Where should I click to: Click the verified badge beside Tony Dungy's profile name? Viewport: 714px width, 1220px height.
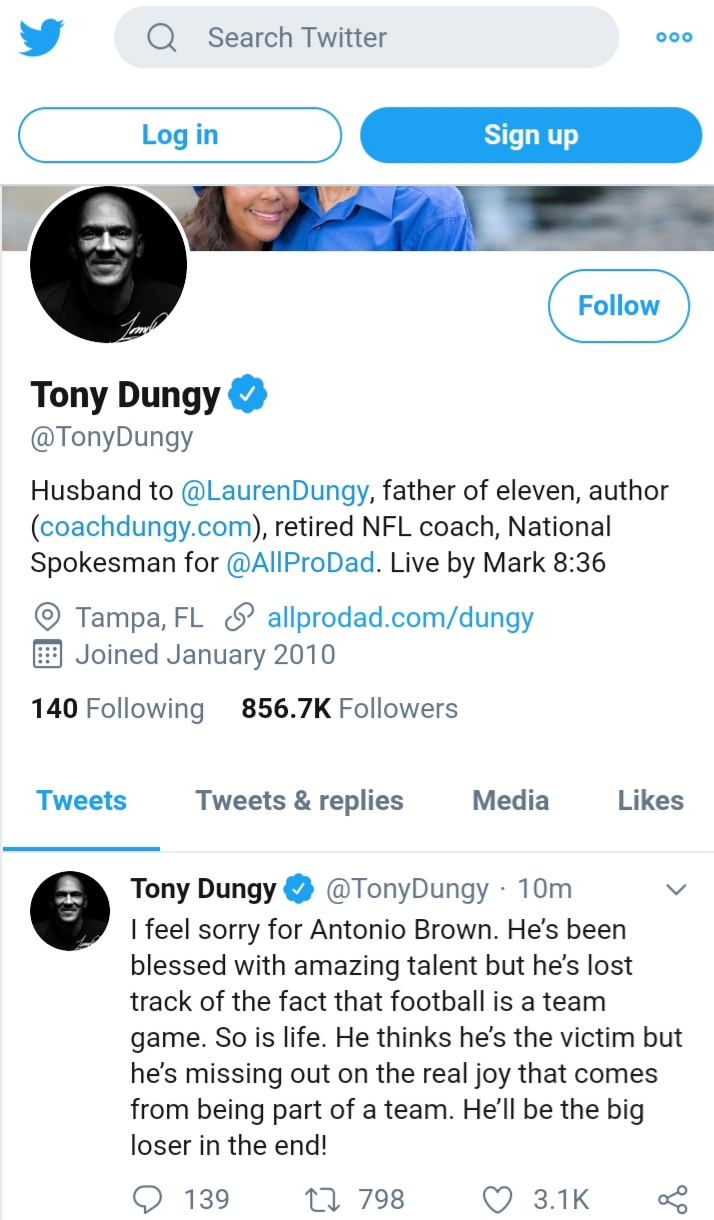248,395
